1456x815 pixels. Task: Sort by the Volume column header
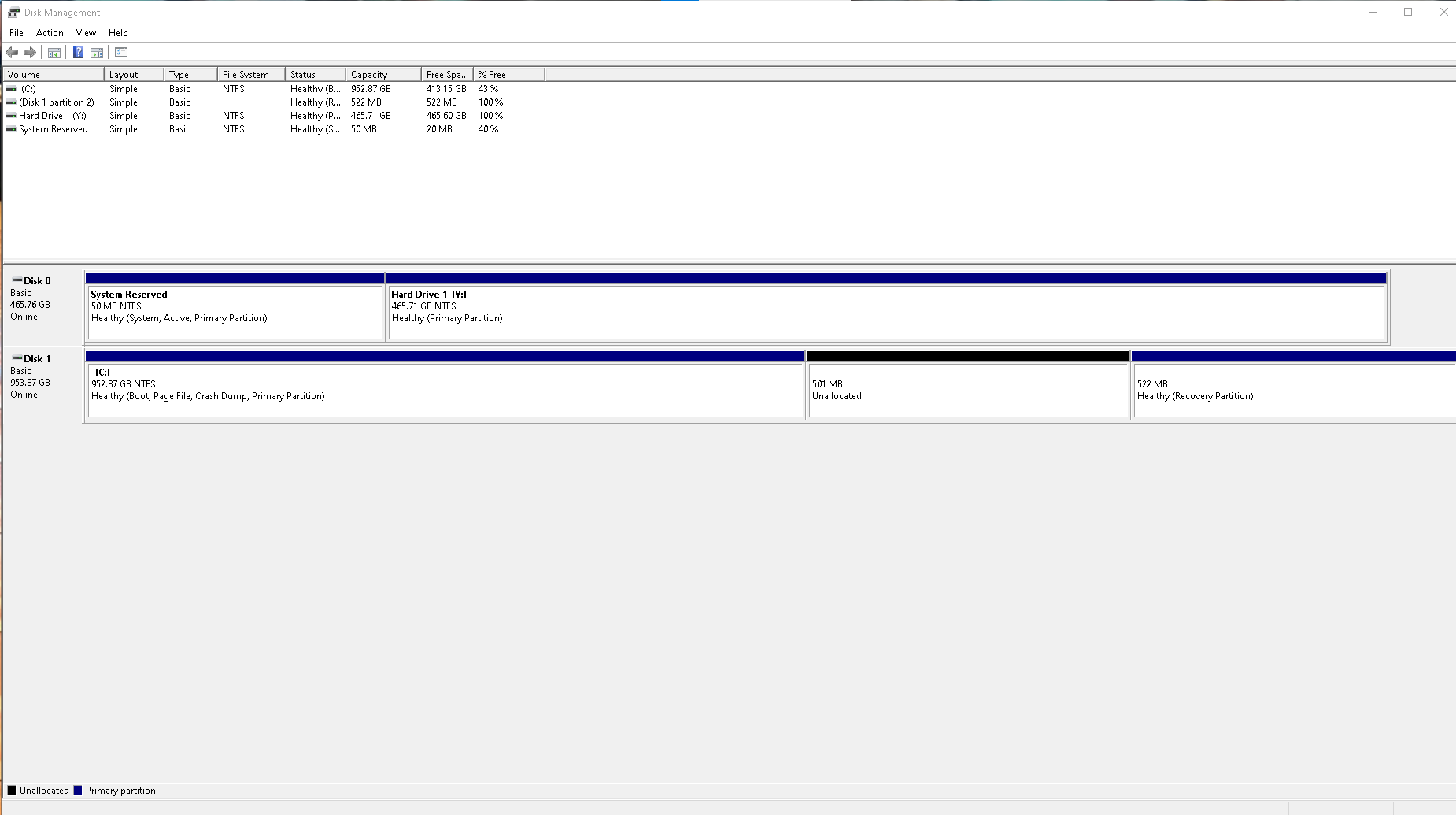pyautogui.click(x=54, y=75)
